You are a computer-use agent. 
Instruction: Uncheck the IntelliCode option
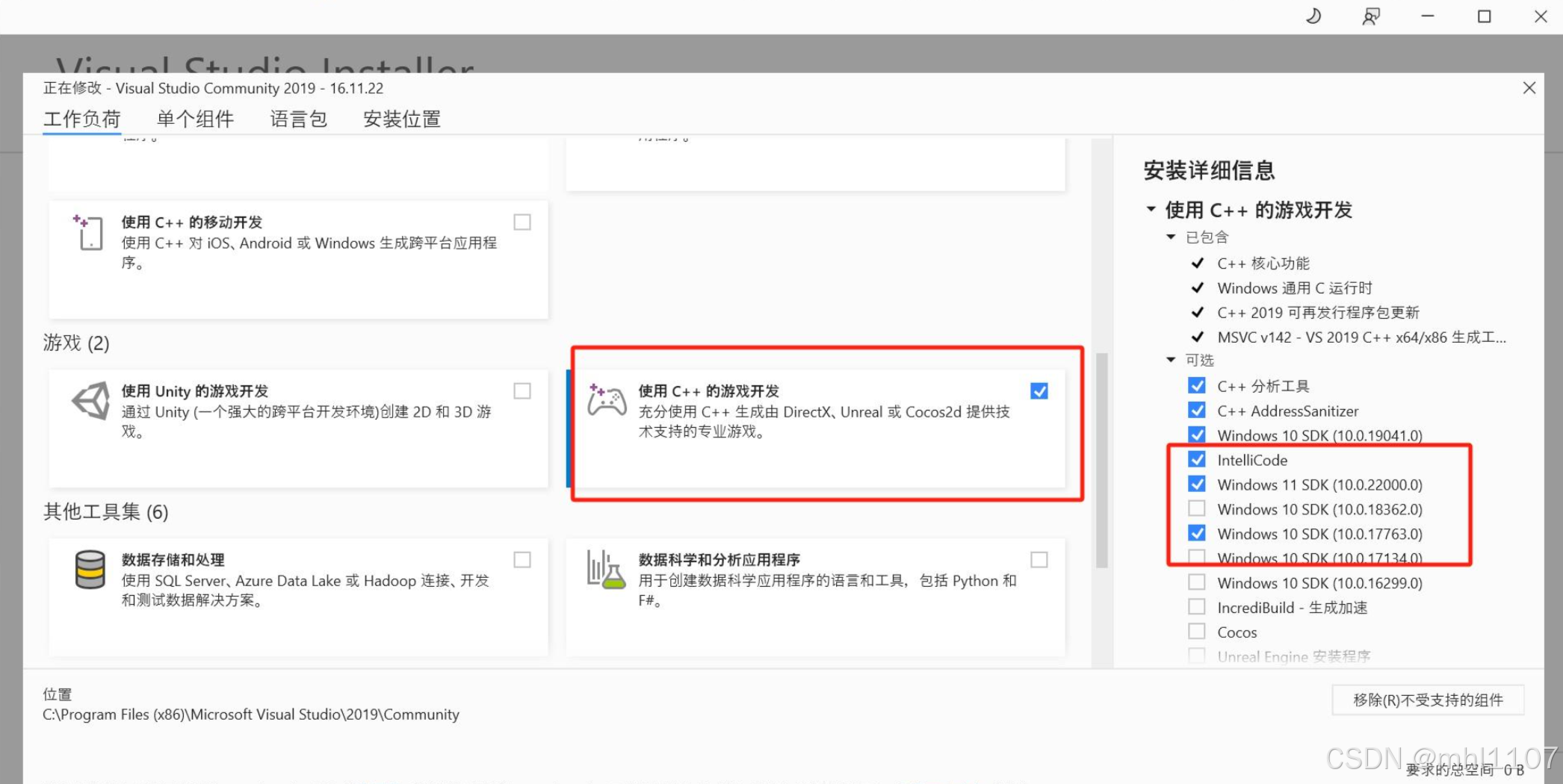click(x=1197, y=459)
